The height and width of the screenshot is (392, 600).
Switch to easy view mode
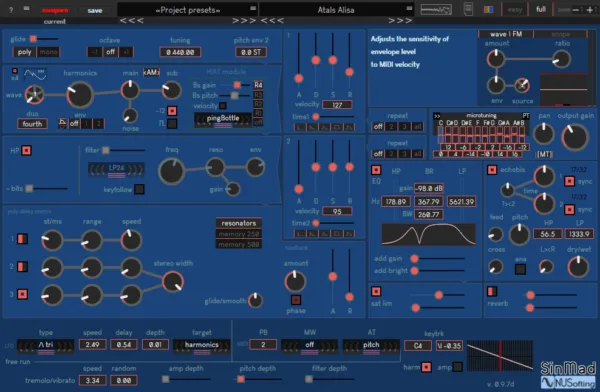click(x=515, y=10)
